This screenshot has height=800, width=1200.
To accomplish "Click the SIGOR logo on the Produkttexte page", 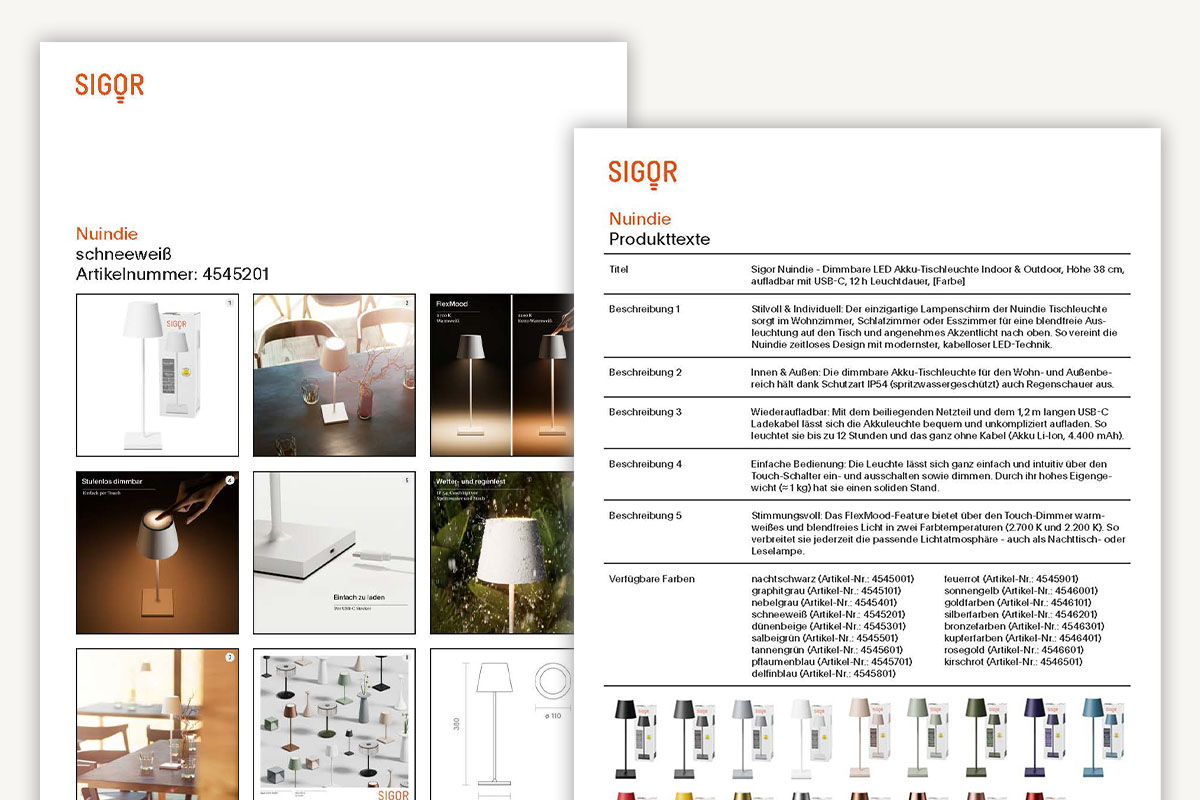I will pyautogui.click(x=643, y=174).
